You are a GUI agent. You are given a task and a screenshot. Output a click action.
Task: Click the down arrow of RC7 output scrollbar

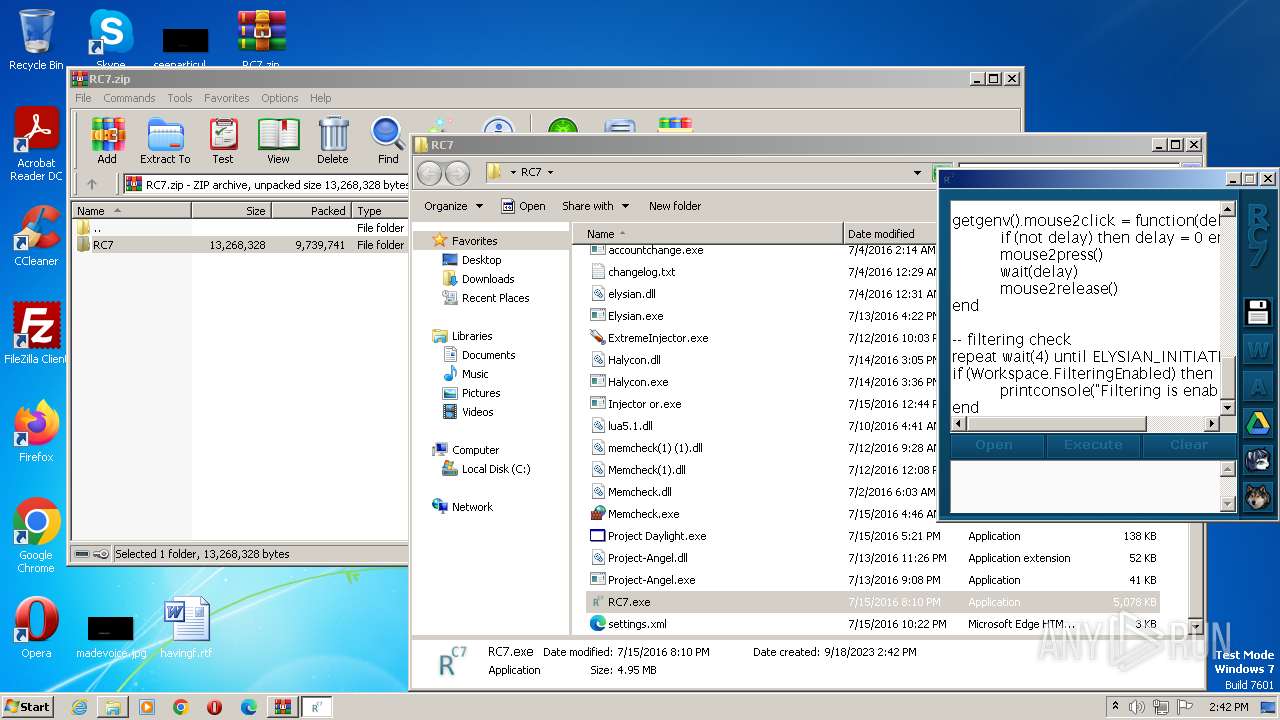1228,505
